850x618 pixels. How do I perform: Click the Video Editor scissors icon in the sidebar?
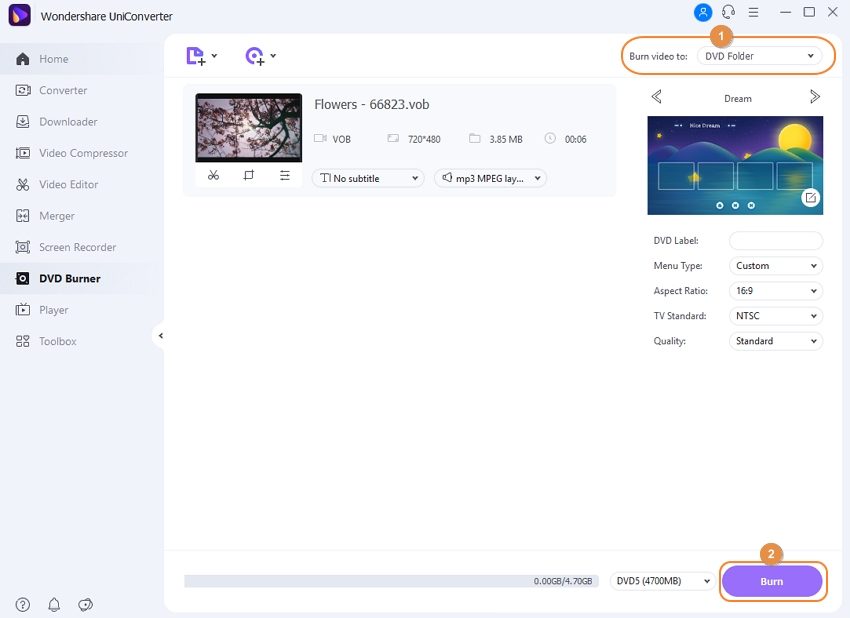coord(23,184)
